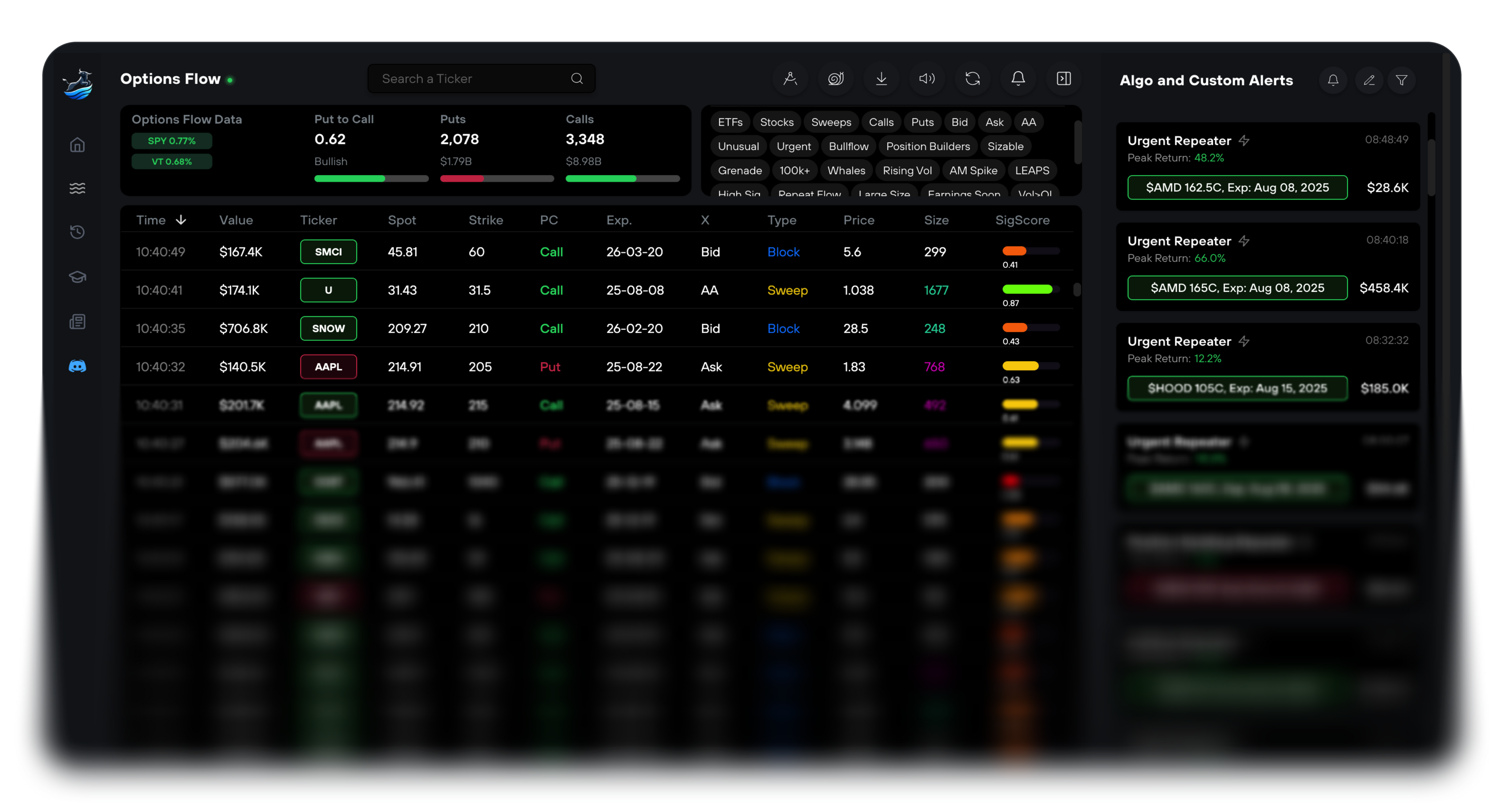
Task: Enable the Whales filter chip
Action: pyautogui.click(x=846, y=171)
